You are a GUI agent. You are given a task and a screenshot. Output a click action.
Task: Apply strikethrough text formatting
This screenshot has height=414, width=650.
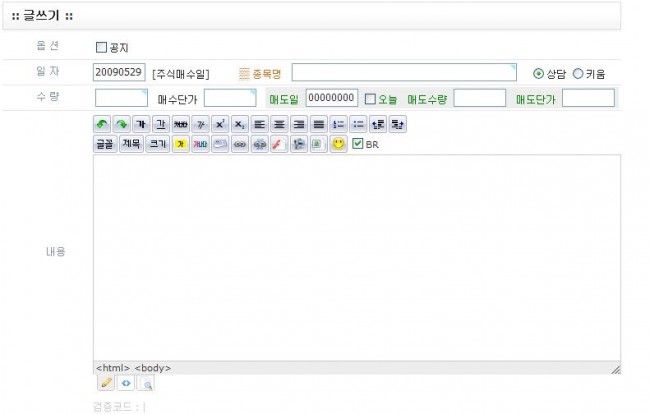coord(181,124)
